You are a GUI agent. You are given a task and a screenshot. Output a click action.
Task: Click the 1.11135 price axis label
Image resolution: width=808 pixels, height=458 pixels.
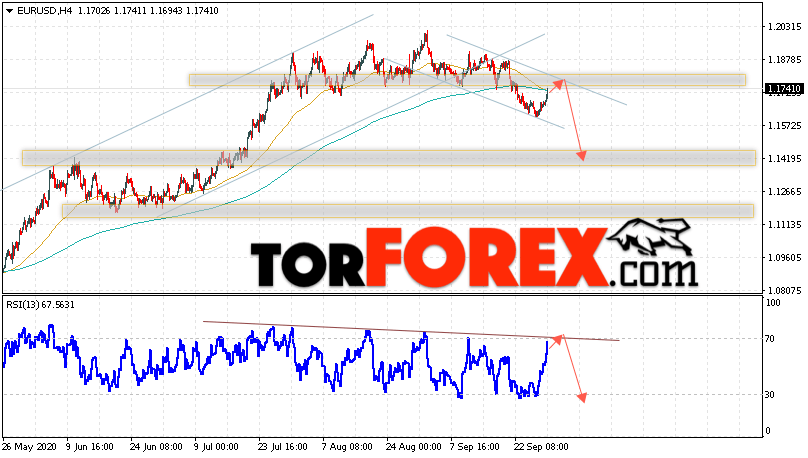tap(784, 225)
